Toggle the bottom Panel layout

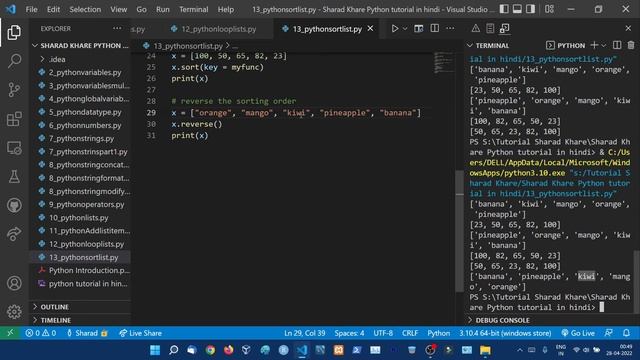[517, 9]
